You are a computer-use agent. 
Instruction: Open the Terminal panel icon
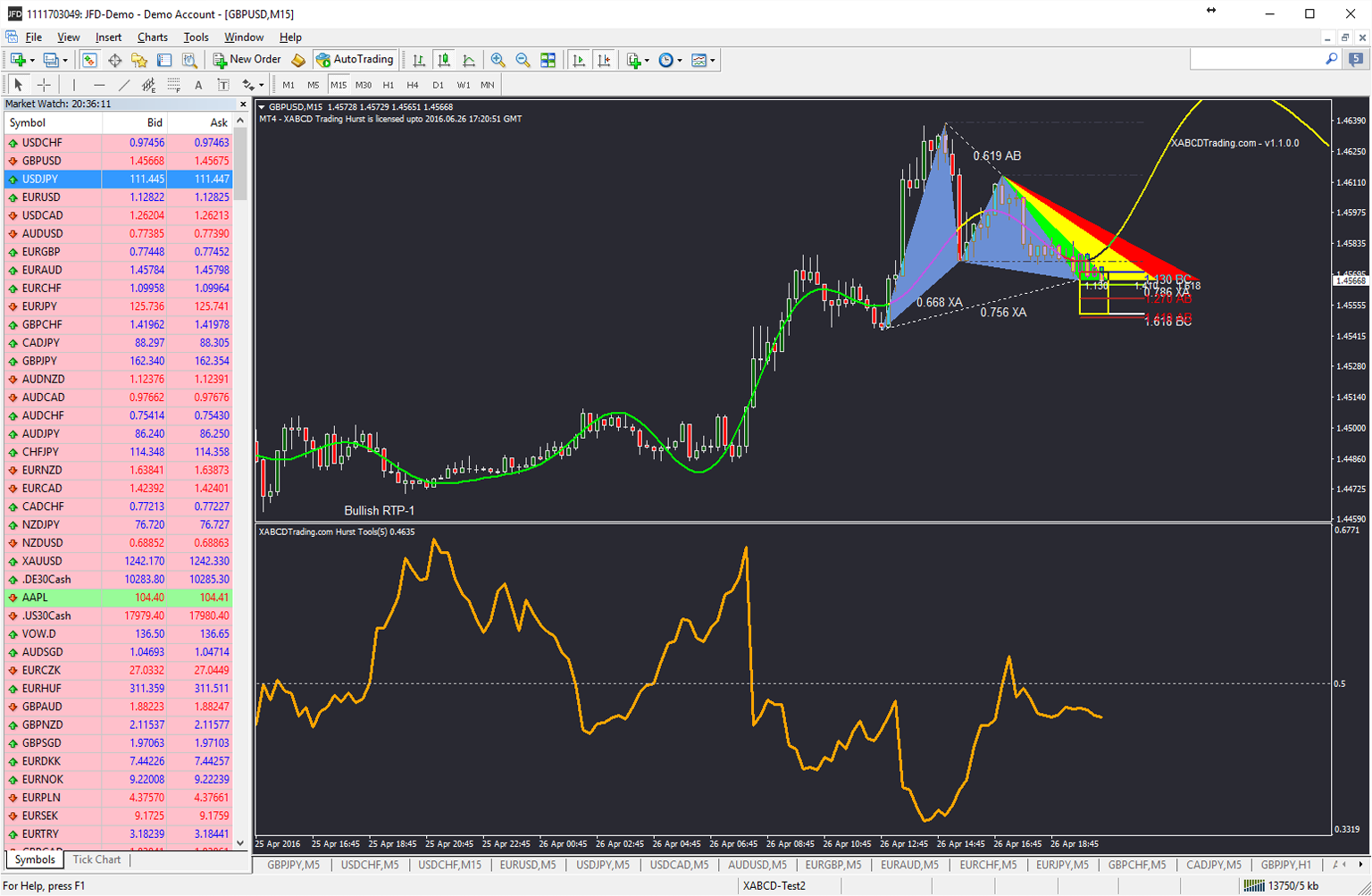coord(164,60)
